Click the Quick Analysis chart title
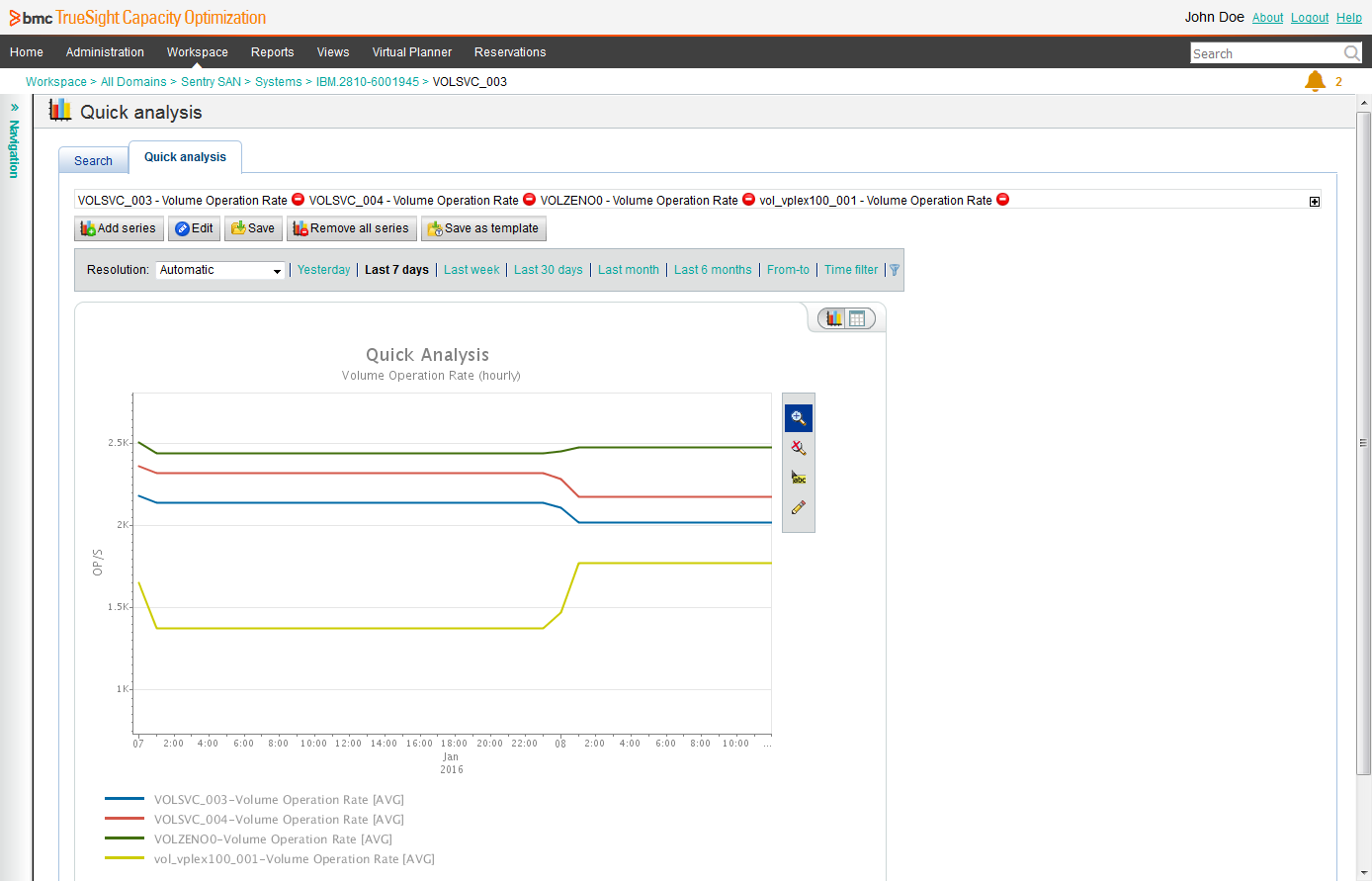The height and width of the screenshot is (881, 1372). [x=427, y=355]
